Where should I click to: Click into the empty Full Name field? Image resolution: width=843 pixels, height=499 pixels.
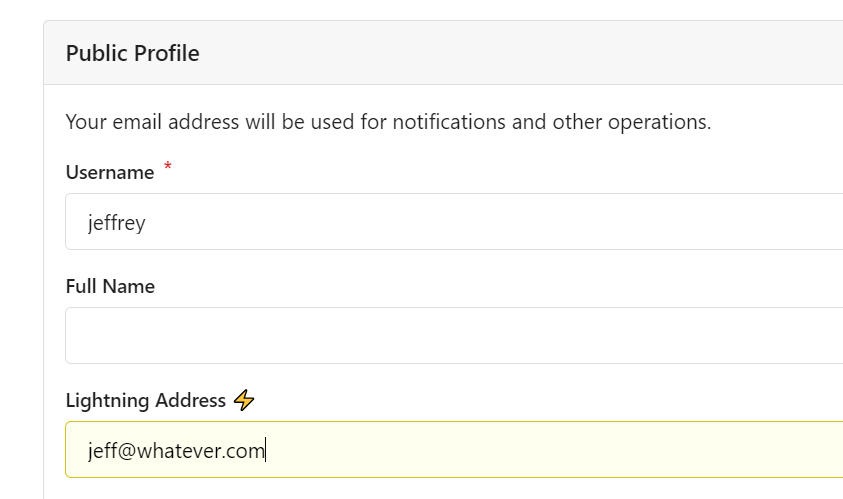tap(450, 336)
